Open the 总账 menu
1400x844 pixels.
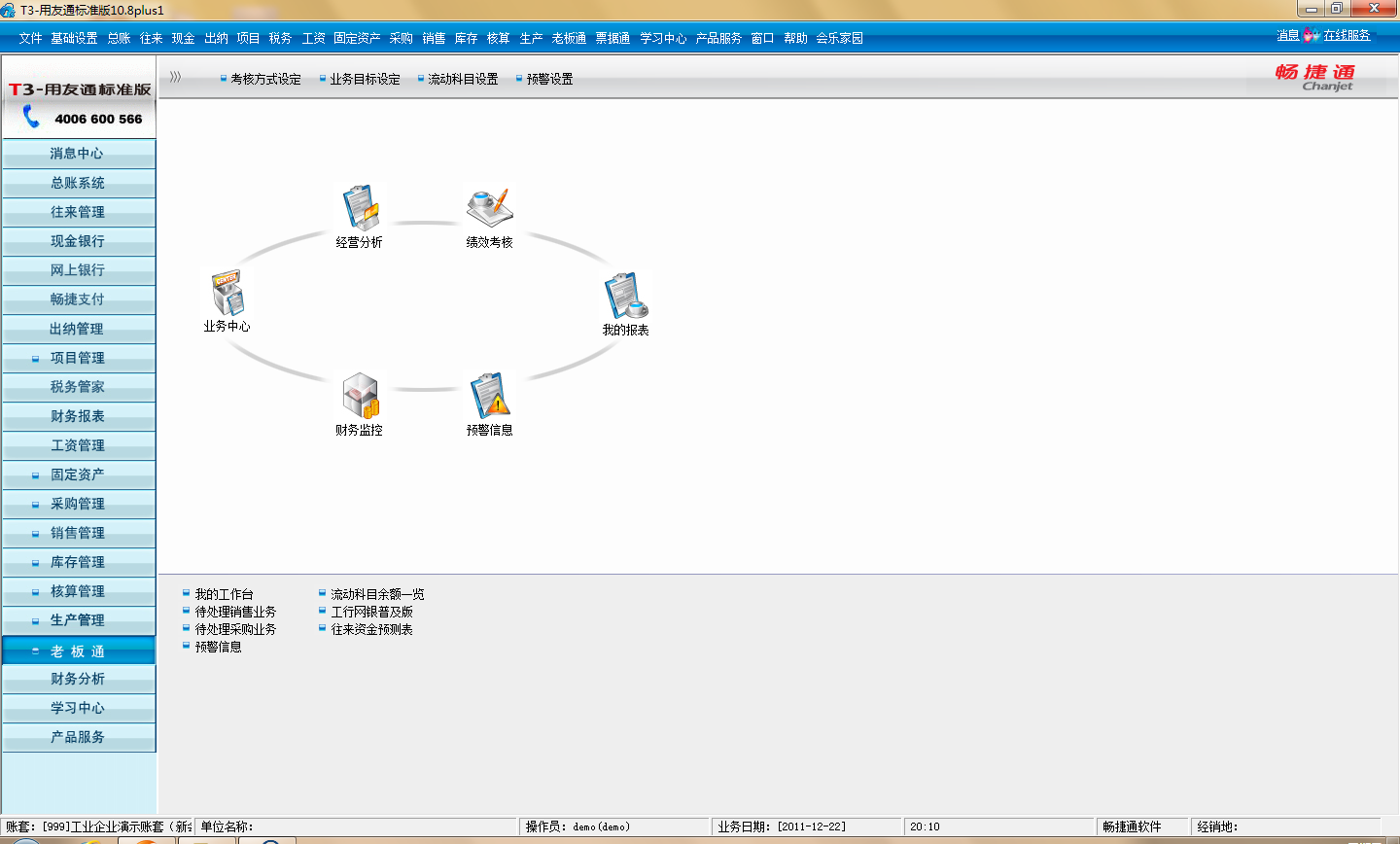coord(119,38)
